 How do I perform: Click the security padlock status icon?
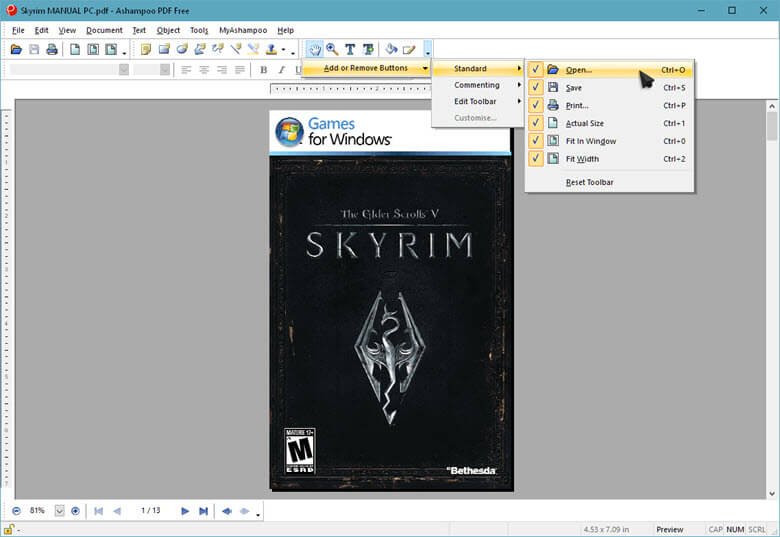point(8,530)
